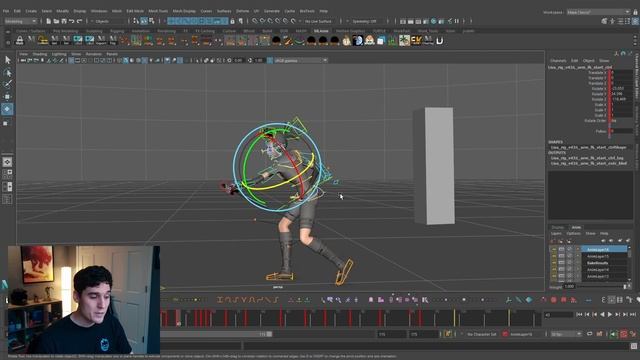
Task: Toggle red auto keyframe button in range bar
Action: click(623, 334)
